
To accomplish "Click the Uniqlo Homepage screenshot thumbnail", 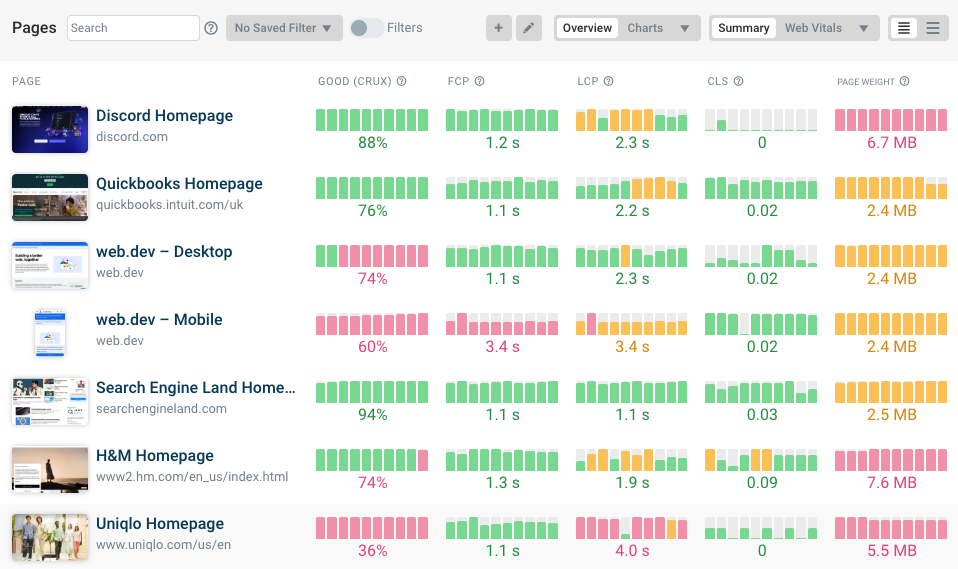I will (50, 537).
